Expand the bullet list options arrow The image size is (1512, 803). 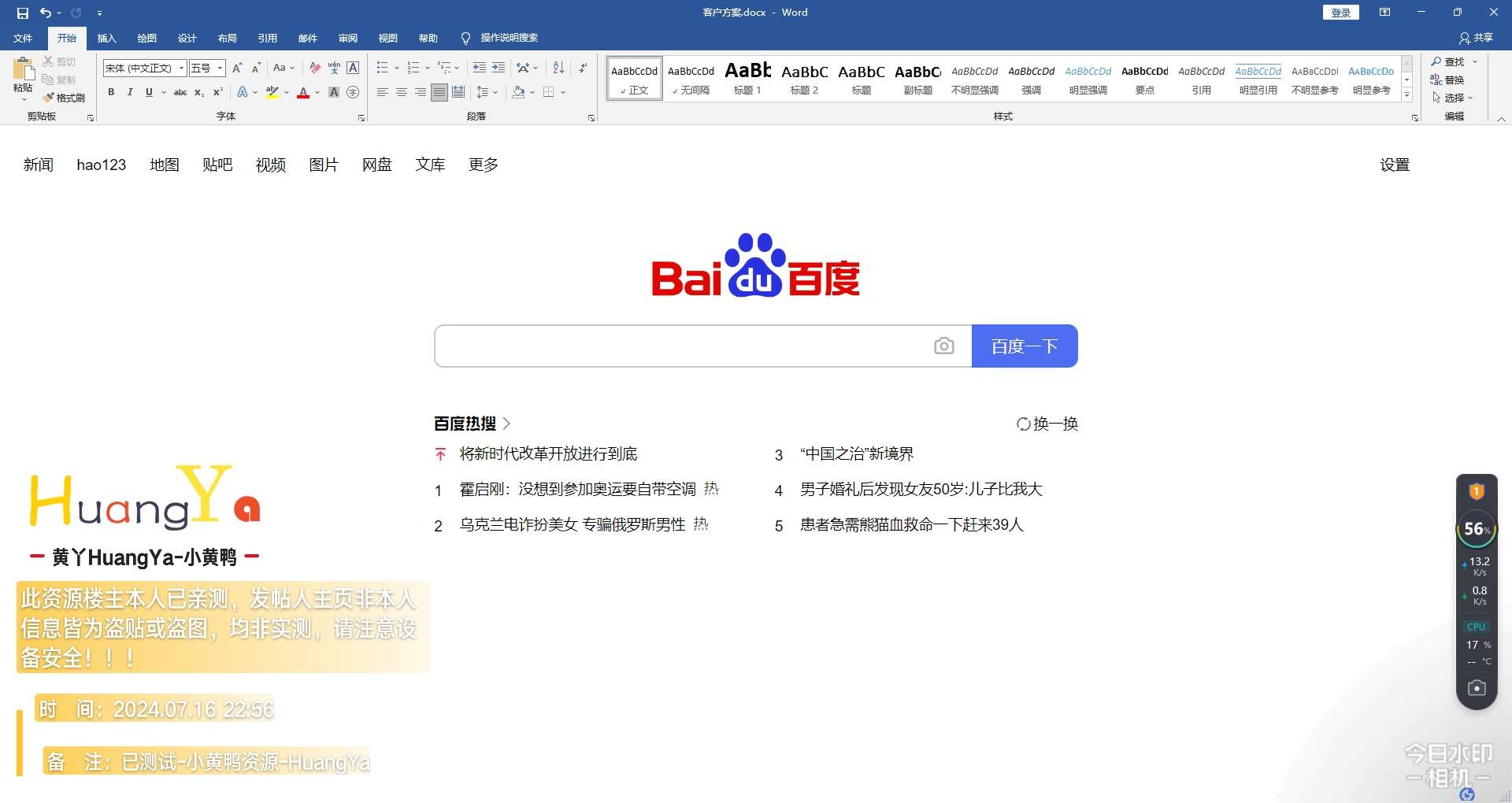(x=396, y=68)
